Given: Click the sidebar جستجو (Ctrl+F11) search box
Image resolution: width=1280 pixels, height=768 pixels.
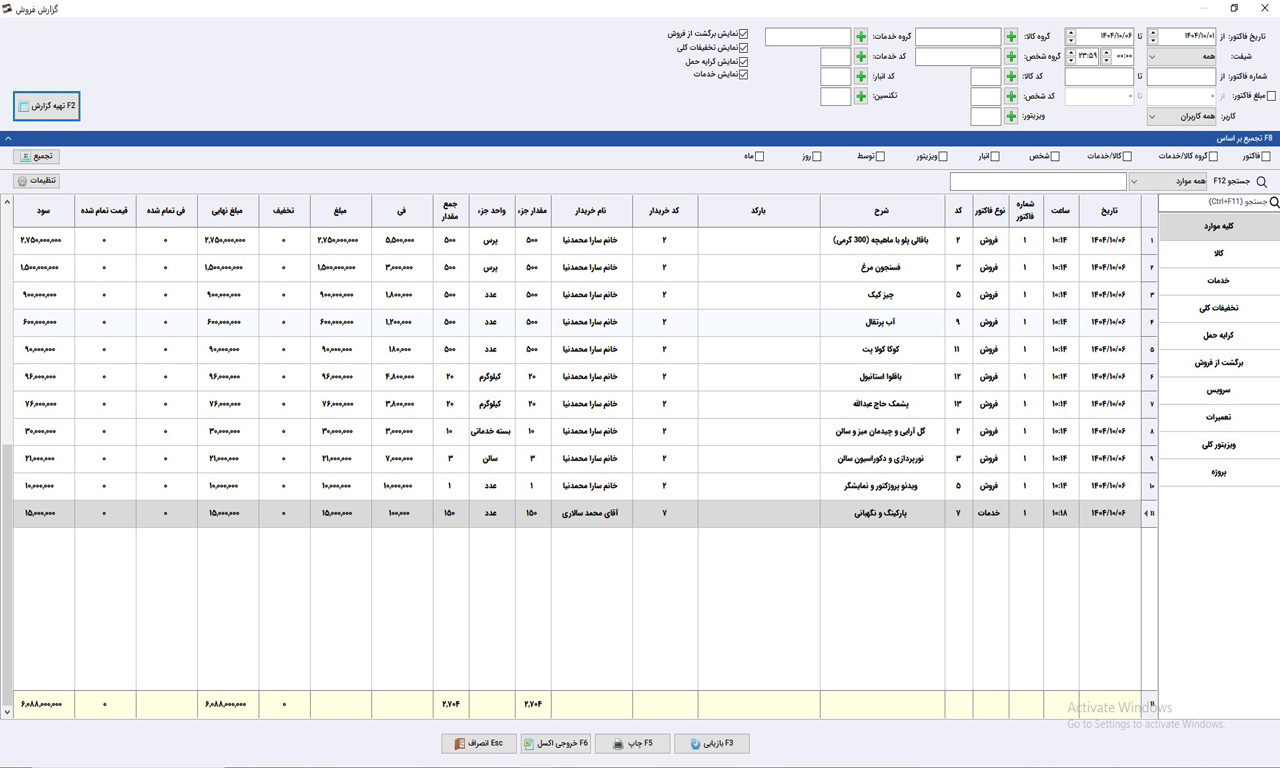Looking at the screenshot, I should pyautogui.click(x=1212, y=202).
